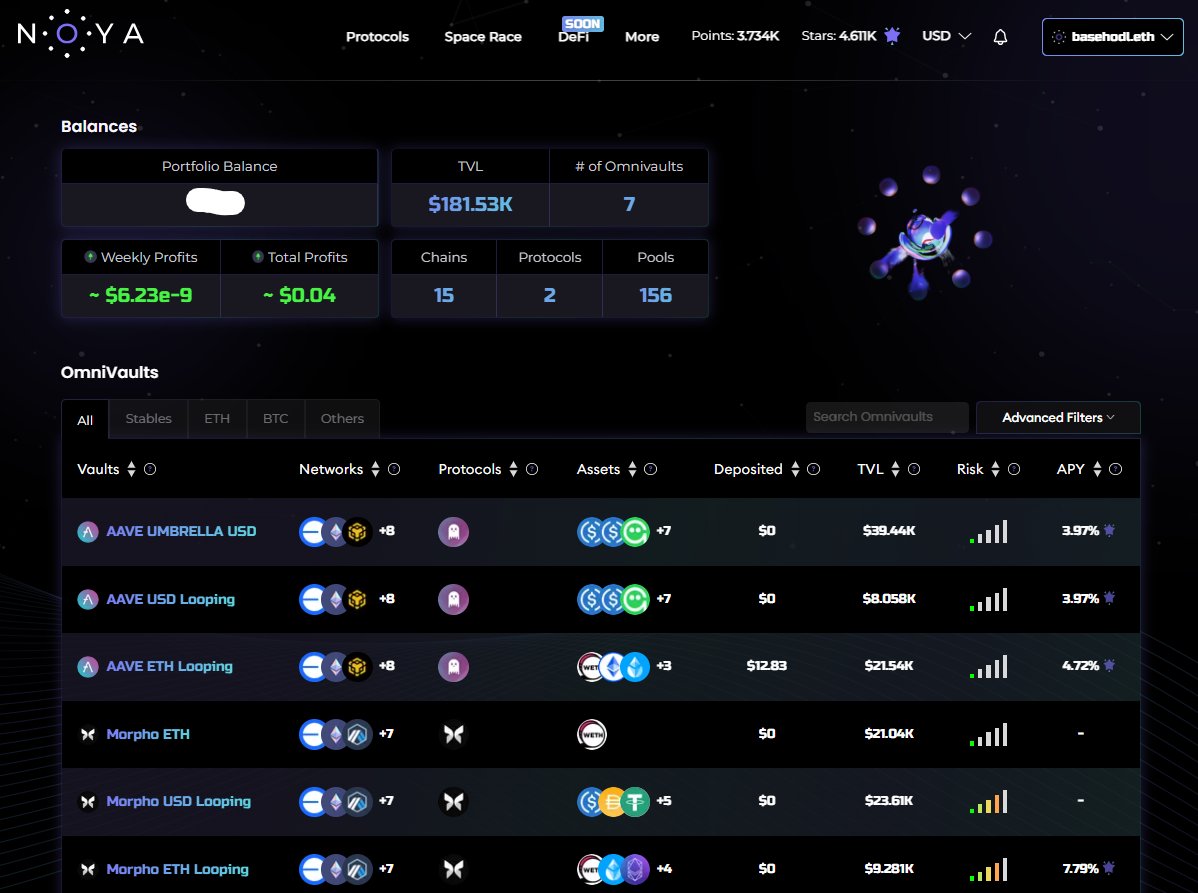
Task: Click risk bars icon in Morpho USD Looping row
Action: 989,801
